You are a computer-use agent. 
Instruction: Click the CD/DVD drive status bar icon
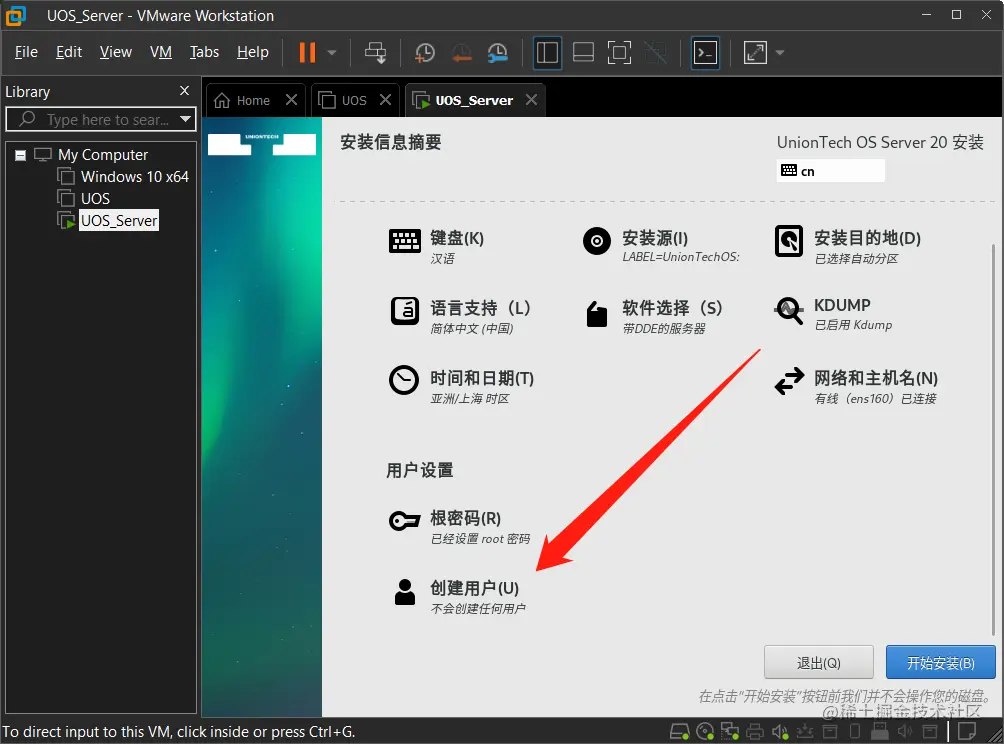tap(705, 731)
